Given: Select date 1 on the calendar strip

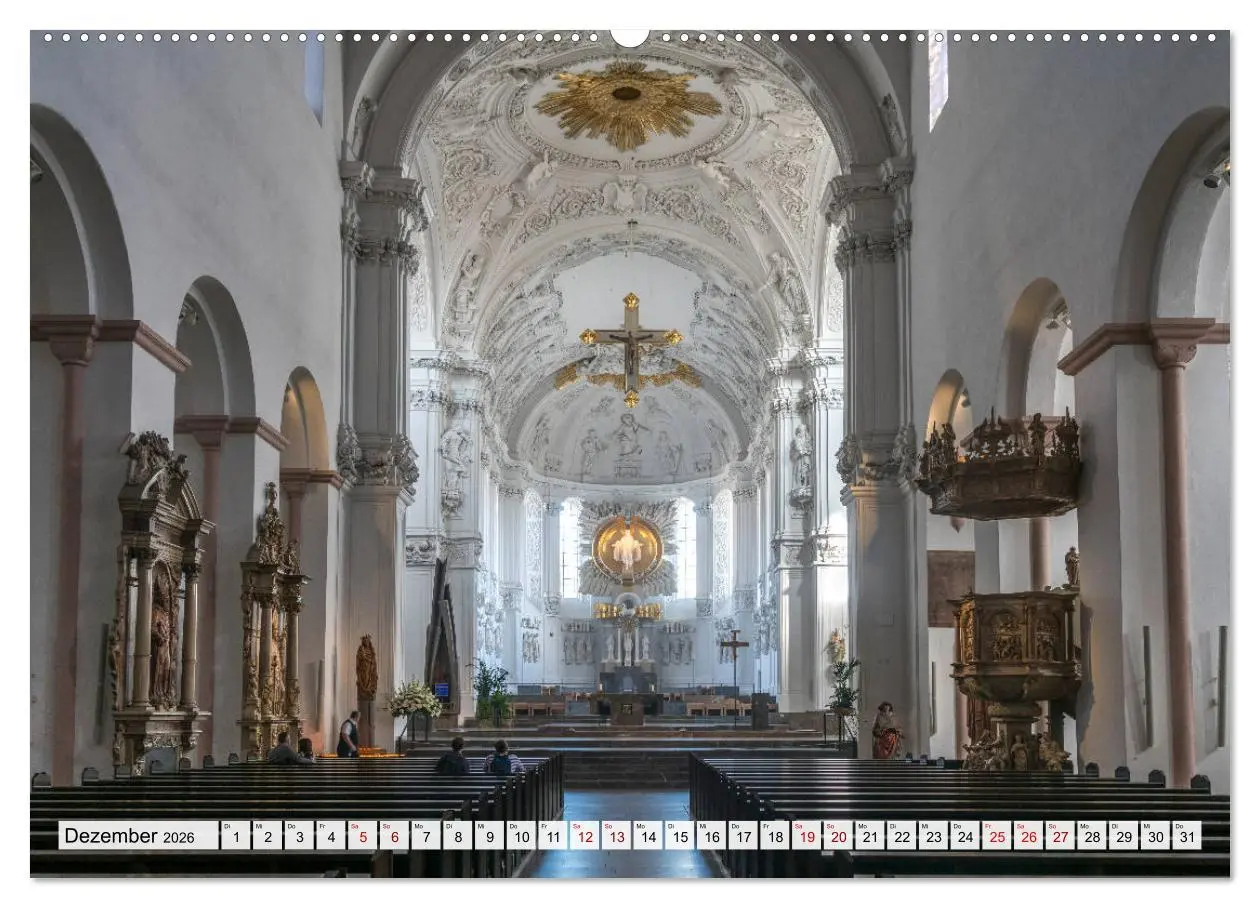Looking at the screenshot, I should pyautogui.click(x=236, y=836).
